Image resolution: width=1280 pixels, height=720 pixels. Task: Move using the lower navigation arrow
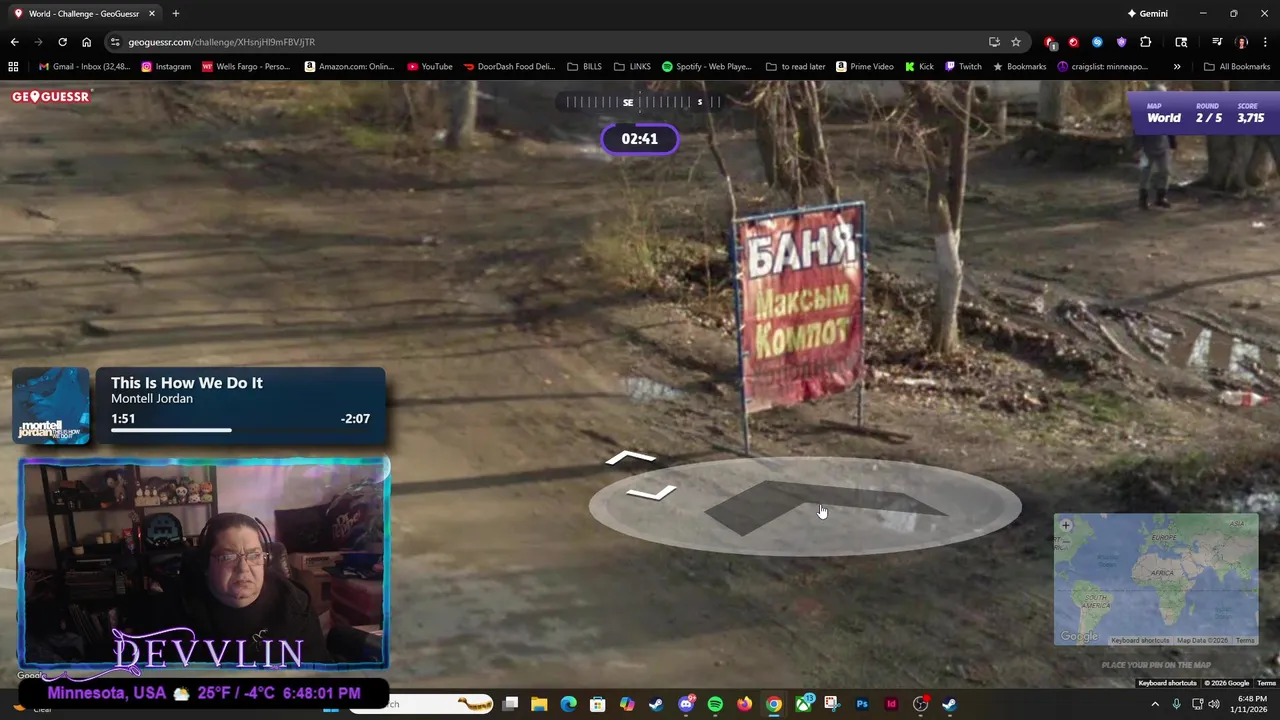651,492
